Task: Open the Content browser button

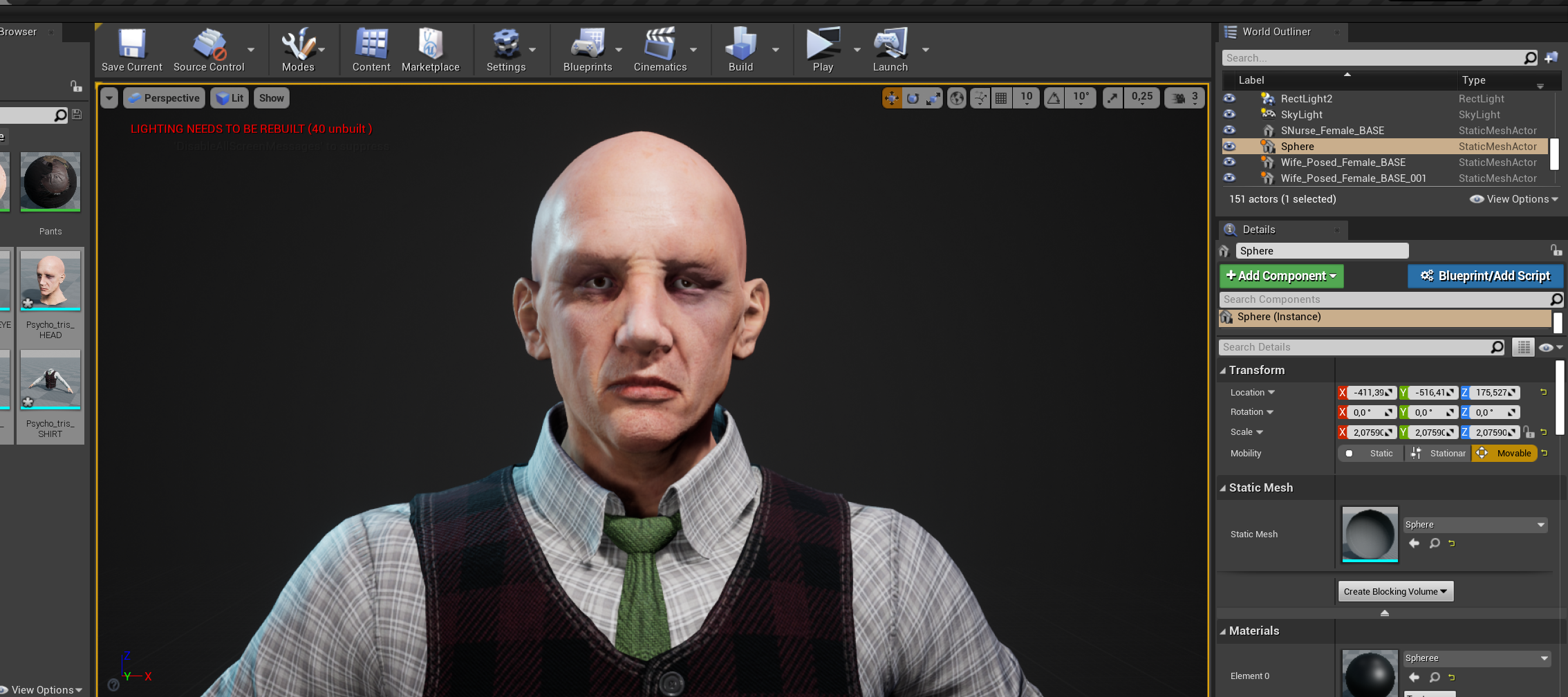Action: tap(371, 50)
